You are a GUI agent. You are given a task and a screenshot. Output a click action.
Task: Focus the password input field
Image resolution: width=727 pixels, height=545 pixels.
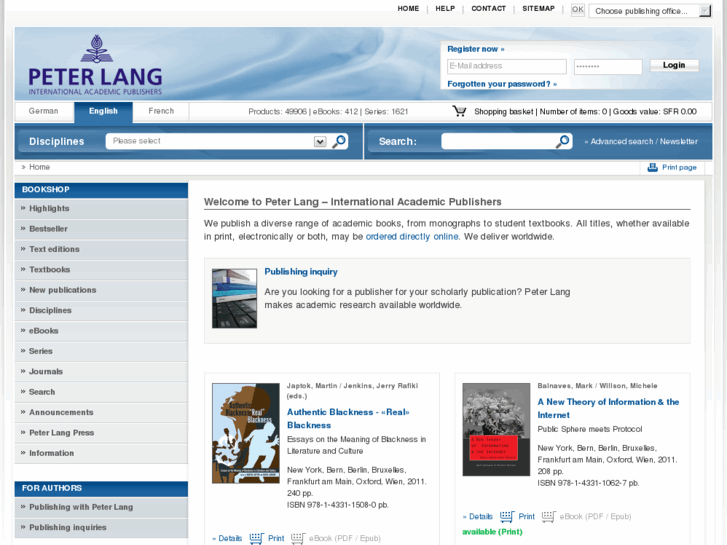pos(608,66)
